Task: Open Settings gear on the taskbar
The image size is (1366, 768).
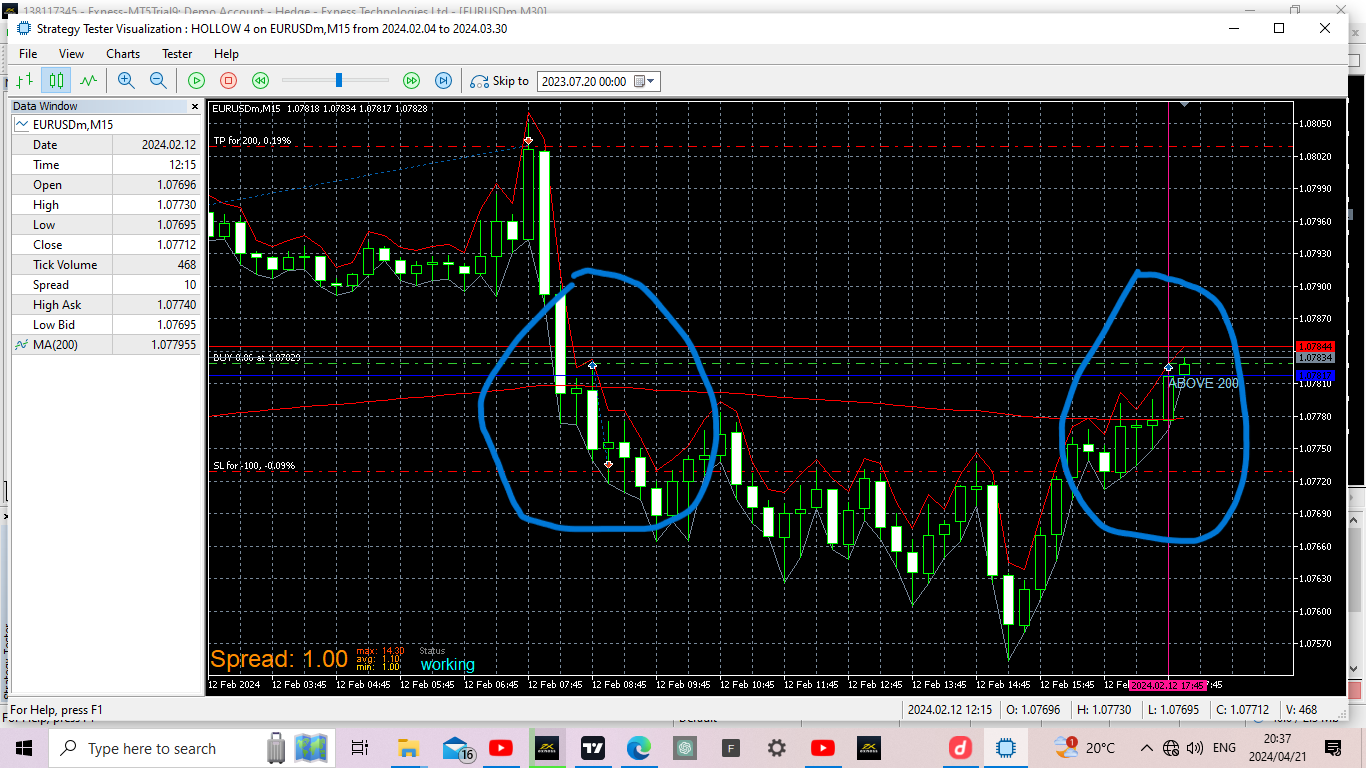Action: click(777, 748)
